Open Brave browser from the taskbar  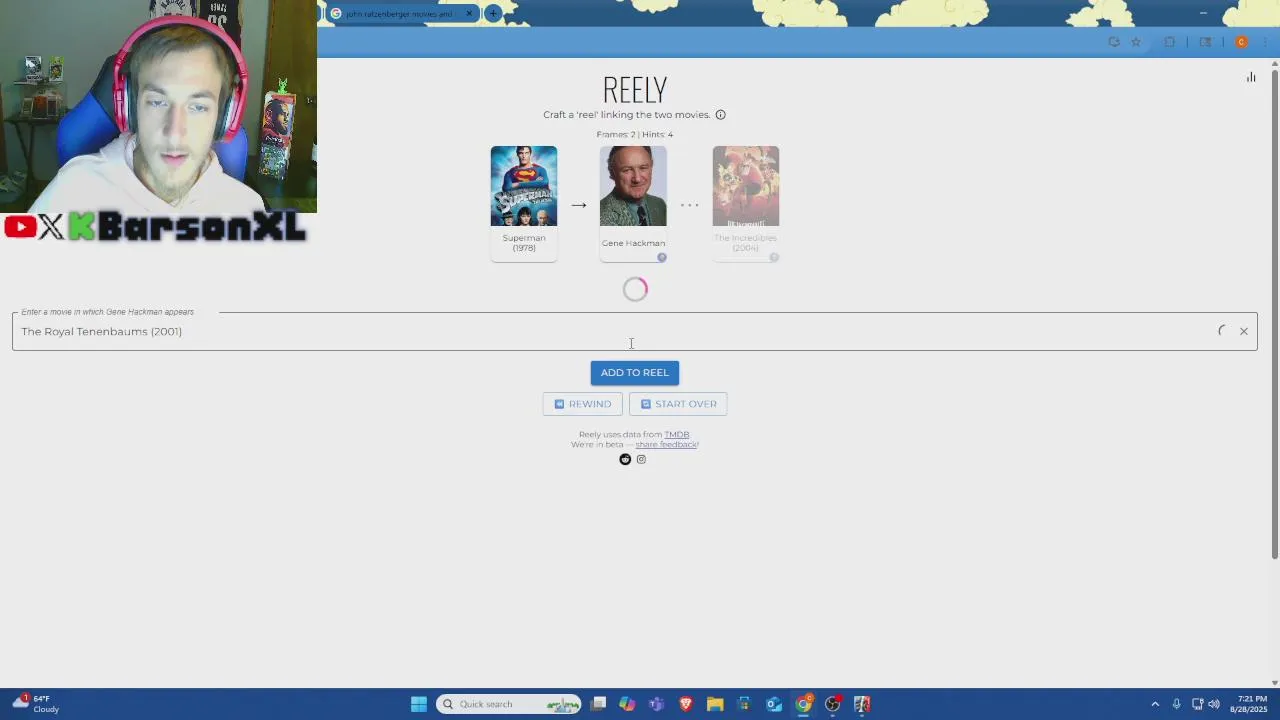(x=686, y=704)
